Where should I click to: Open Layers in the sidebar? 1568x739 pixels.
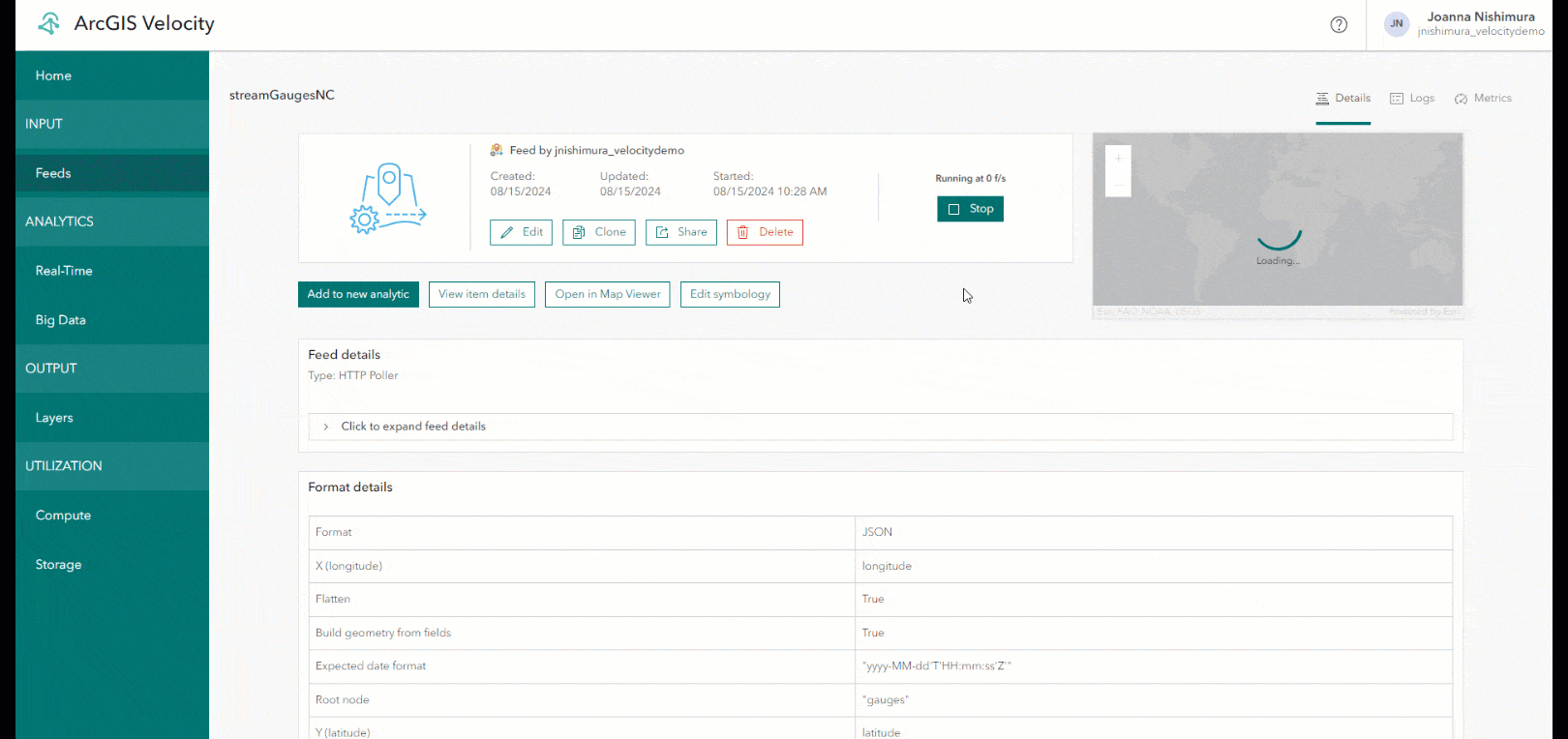pyautogui.click(x=112, y=418)
